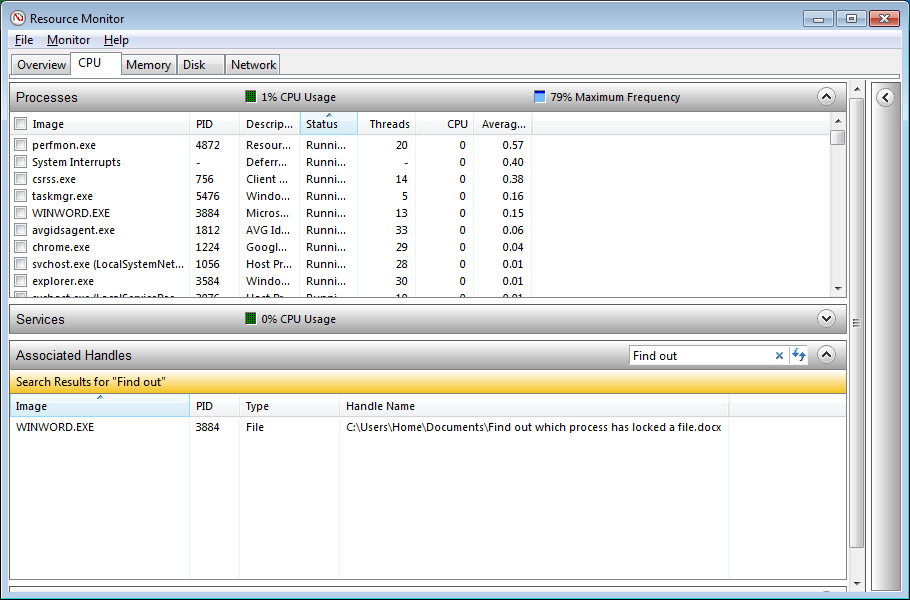Select the WINWORD.EXE handle result row
This screenshot has height=600, width=910.
coord(428,427)
